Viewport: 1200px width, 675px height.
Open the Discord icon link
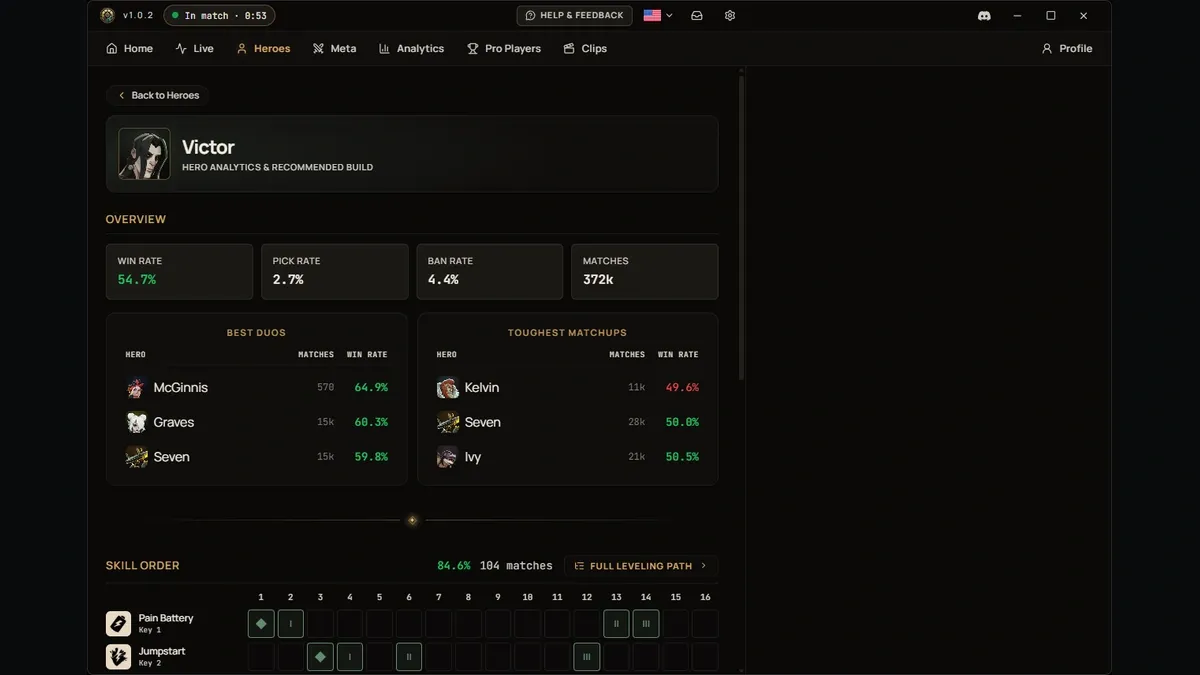(x=984, y=16)
